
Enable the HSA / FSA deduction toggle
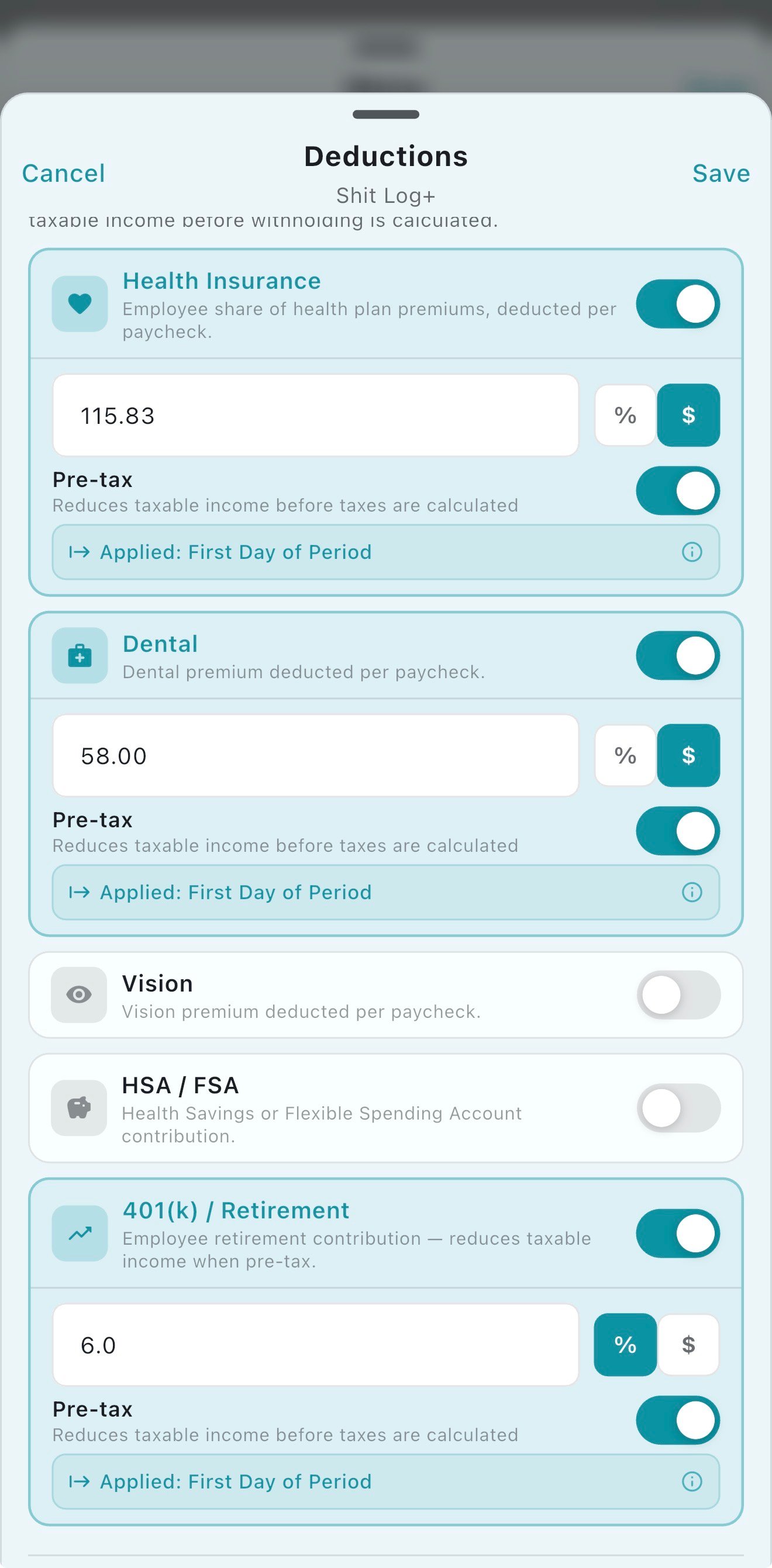point(678,1108)
